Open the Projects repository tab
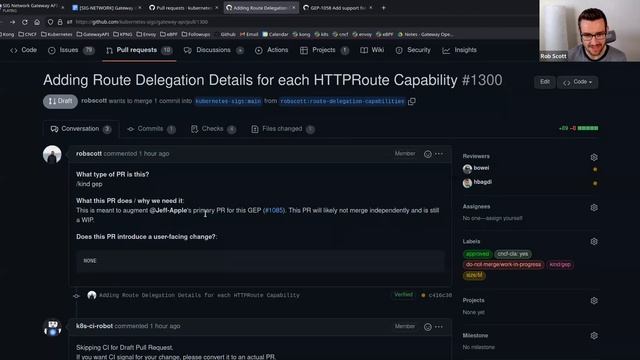Screen dimensions: 640x360 click(324, 50)
